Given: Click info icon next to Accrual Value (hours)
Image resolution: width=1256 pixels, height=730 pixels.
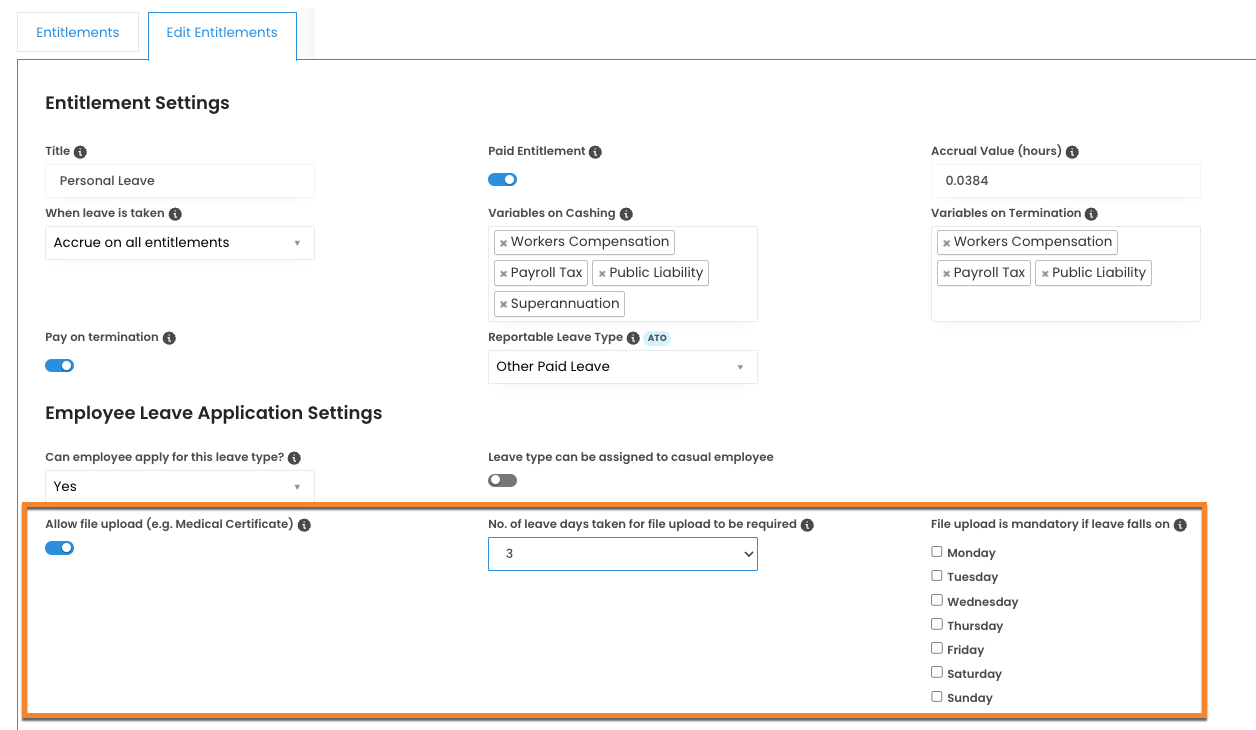Looking at the screenshot, I should [1072, 152].
